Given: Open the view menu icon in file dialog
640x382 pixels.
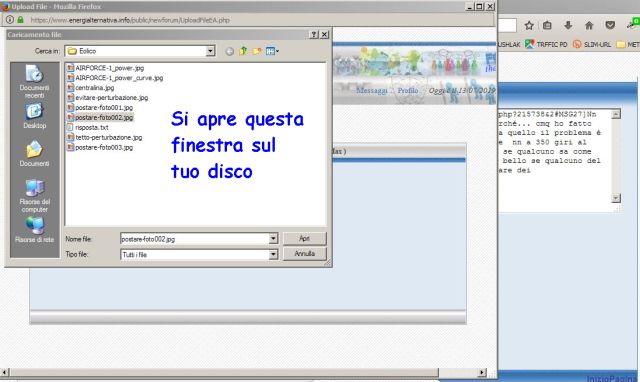Looking at the screenshot, I should [x=272, y=51].
